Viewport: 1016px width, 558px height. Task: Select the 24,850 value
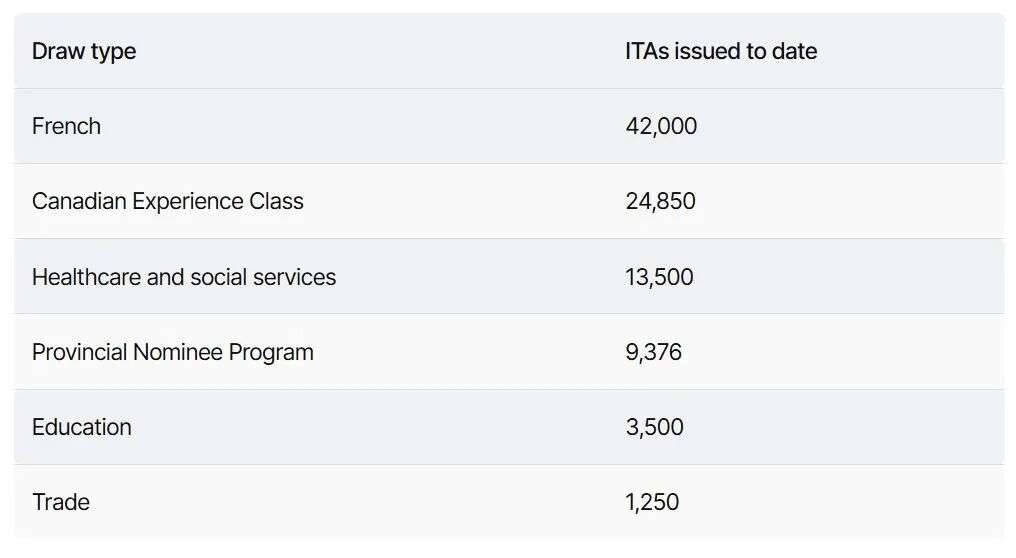[x=660, y=201]
